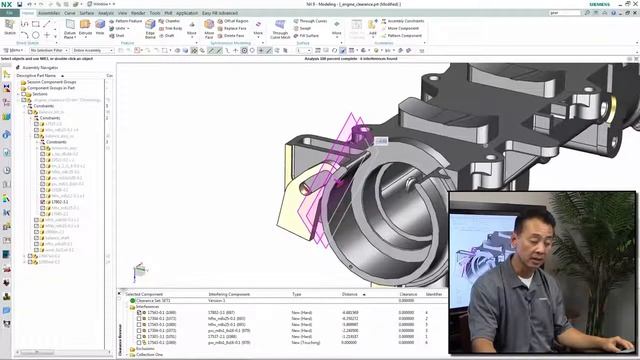The height and width of the screenshot is (360, 640).
Task: Expand More dropdown in Surface group
Action: [x=336, y=29]
